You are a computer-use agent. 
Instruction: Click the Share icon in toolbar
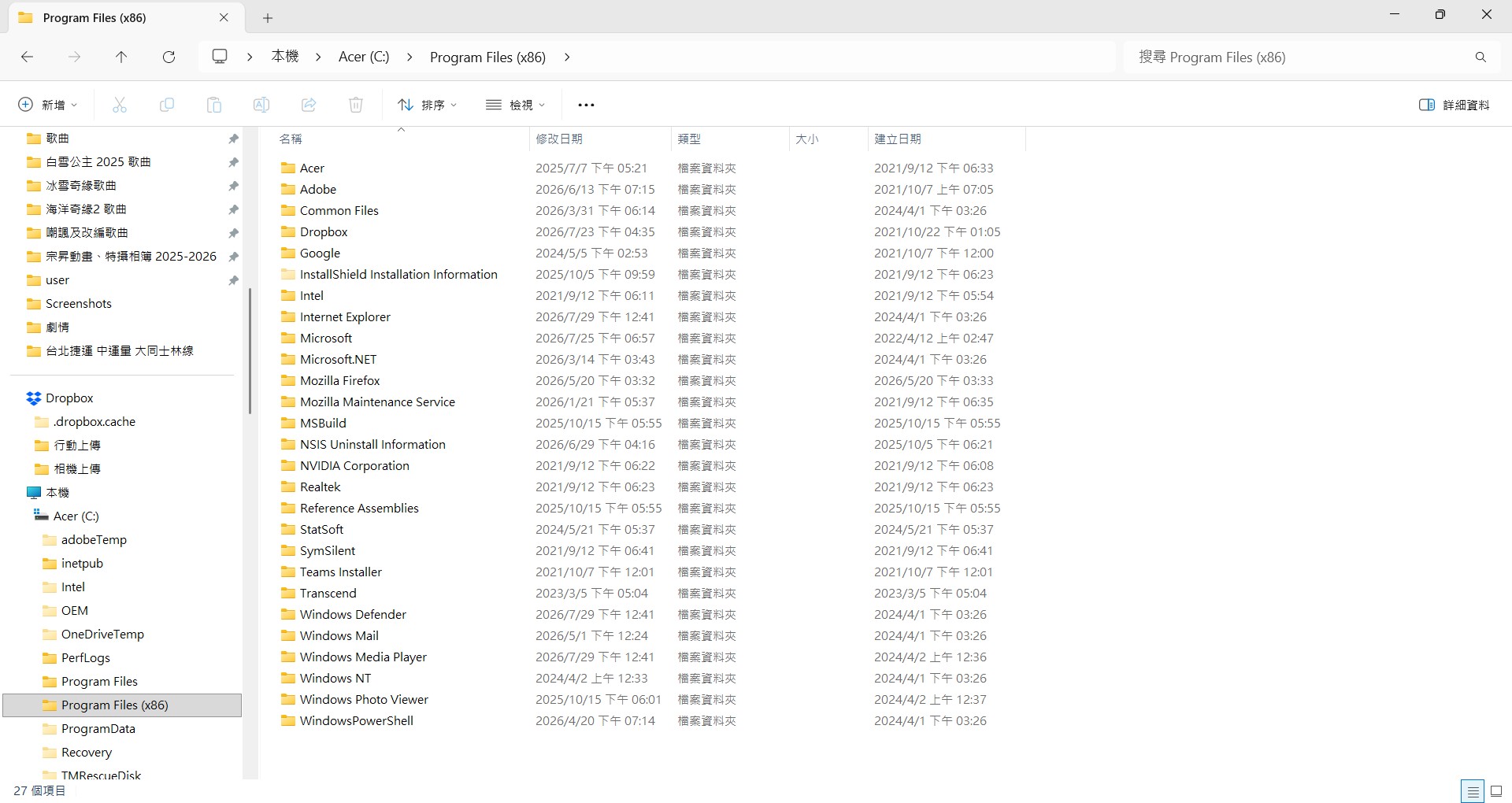click(x=309, y=105)
